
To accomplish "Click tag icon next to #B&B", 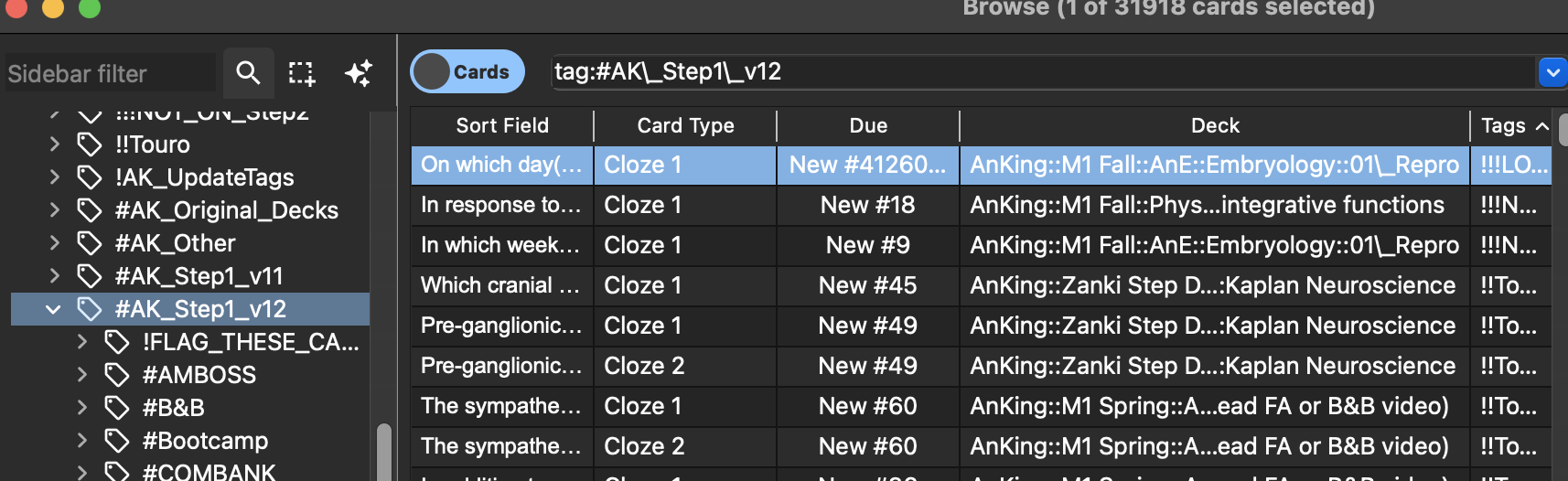I will pos(117,408).
